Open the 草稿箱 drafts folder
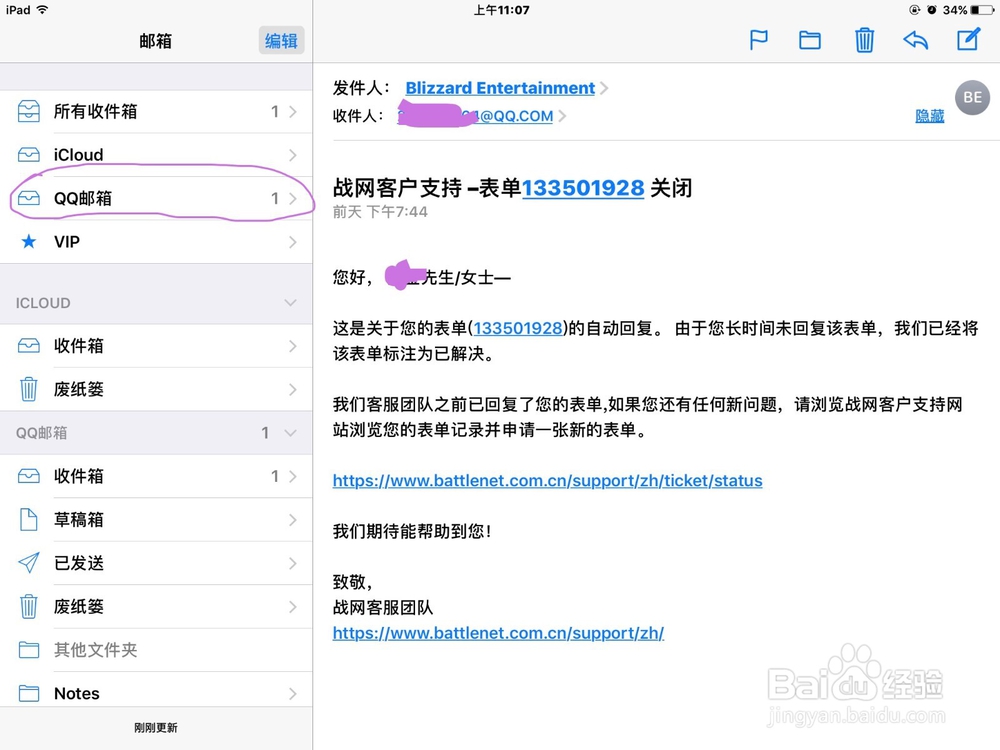Image resolution: width=1000 pixels, height=750 pixels. tap(156, 520)
